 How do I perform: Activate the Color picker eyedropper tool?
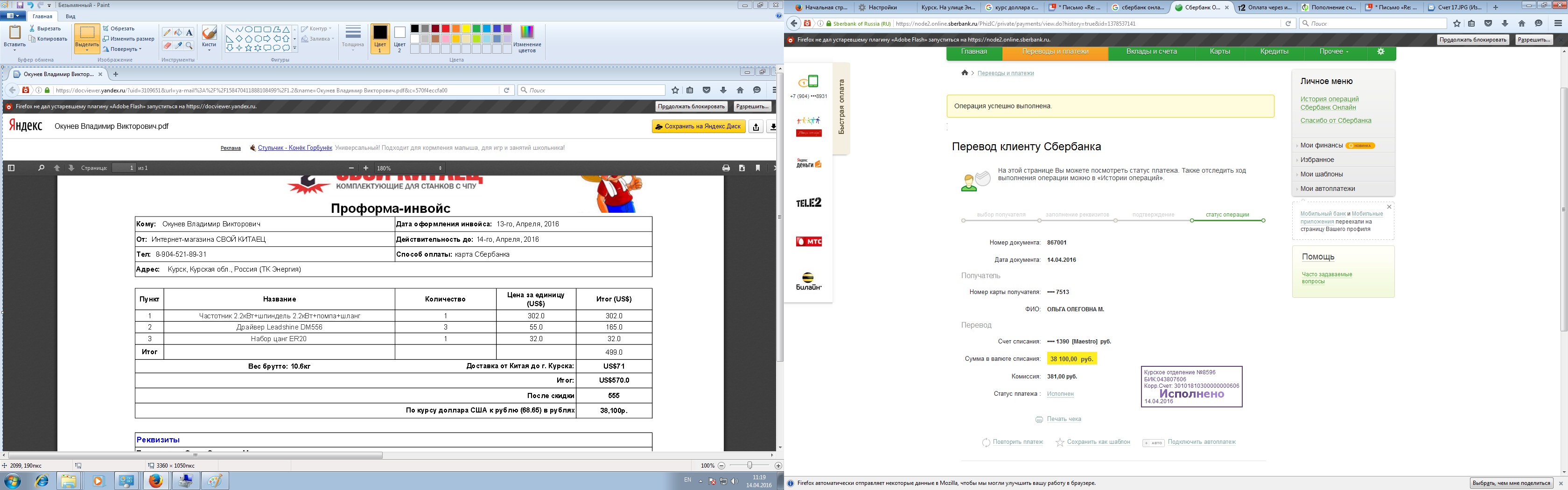[178, 46]
